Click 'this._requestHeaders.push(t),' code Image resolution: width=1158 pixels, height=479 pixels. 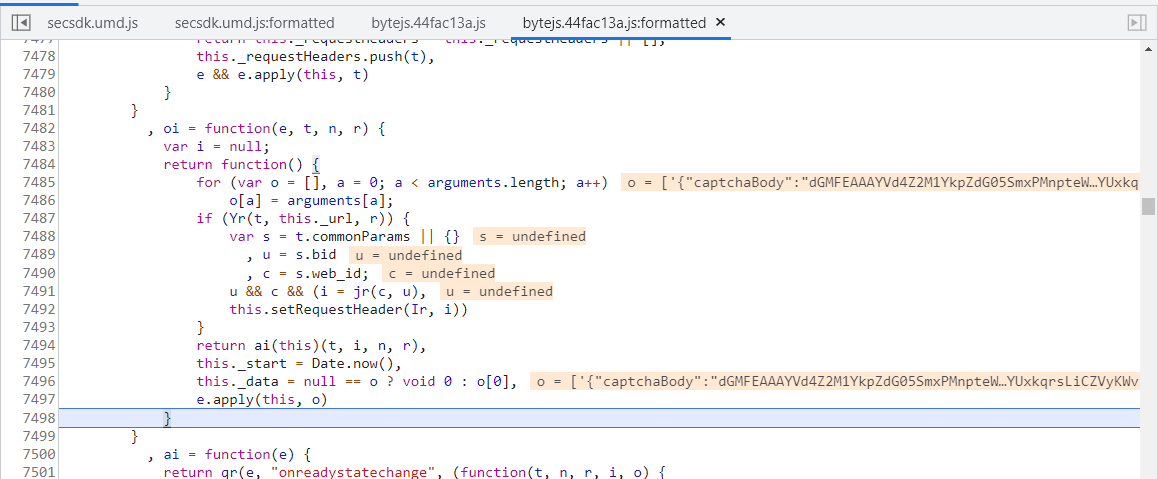315,56
